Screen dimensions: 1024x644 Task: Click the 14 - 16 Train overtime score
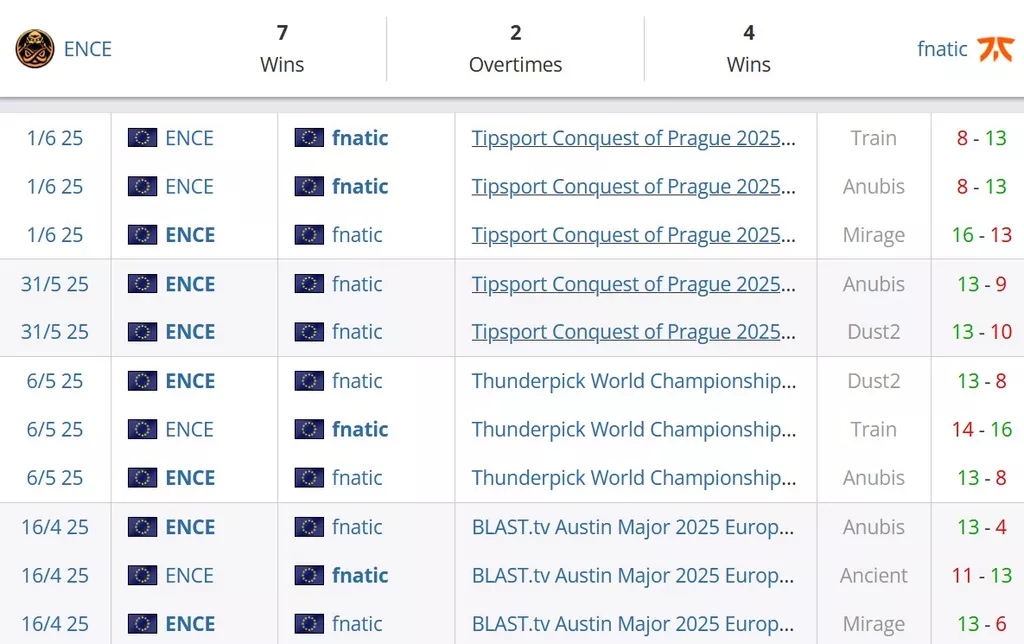[982, 429]
